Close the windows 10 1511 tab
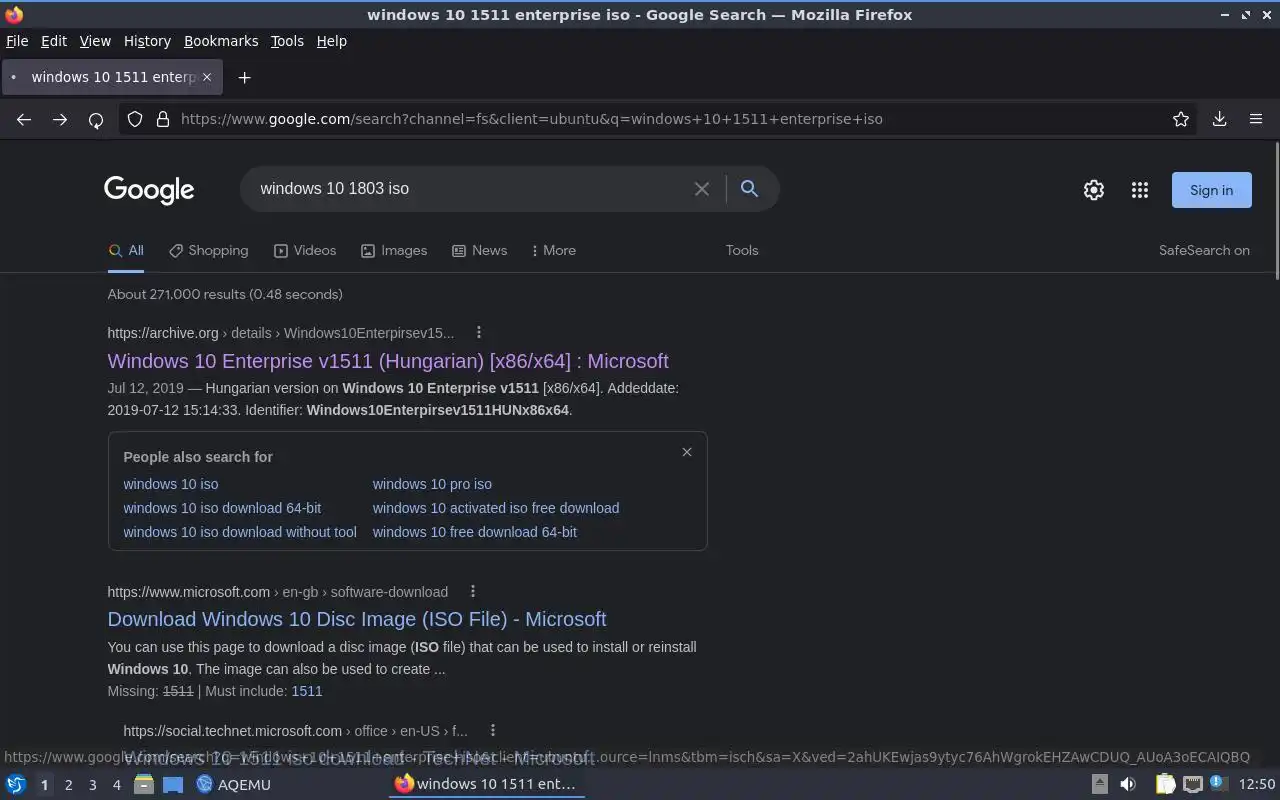 [207, 77]
